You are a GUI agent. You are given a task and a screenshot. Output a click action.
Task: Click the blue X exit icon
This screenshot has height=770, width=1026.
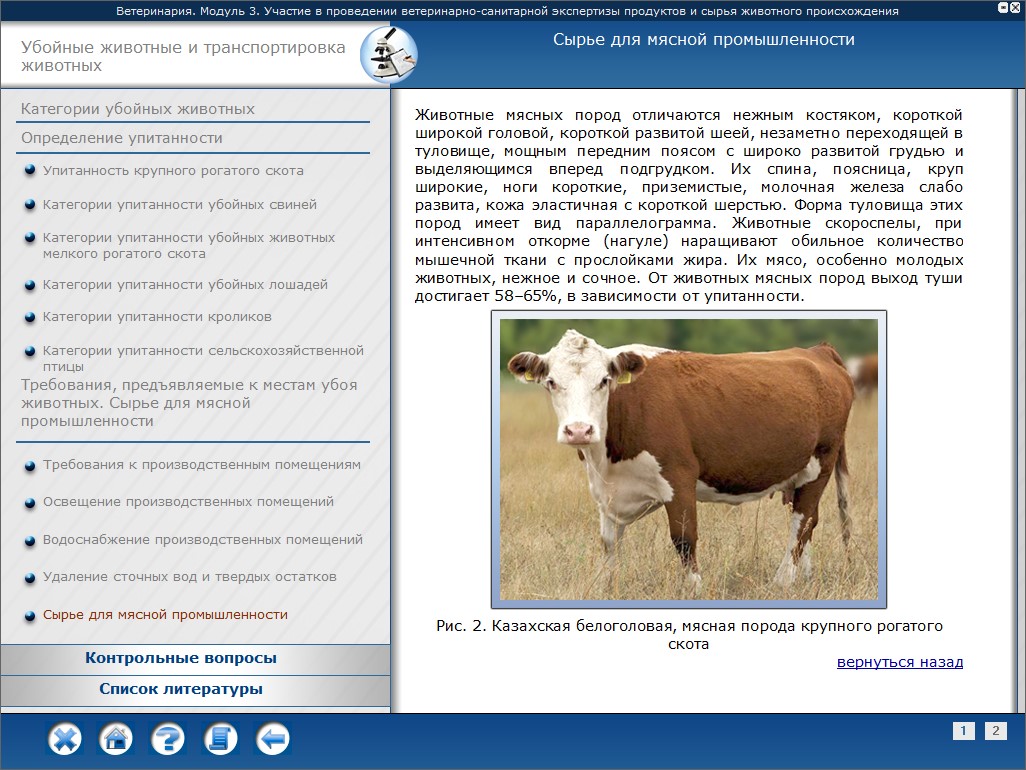[x=65, y=740]
